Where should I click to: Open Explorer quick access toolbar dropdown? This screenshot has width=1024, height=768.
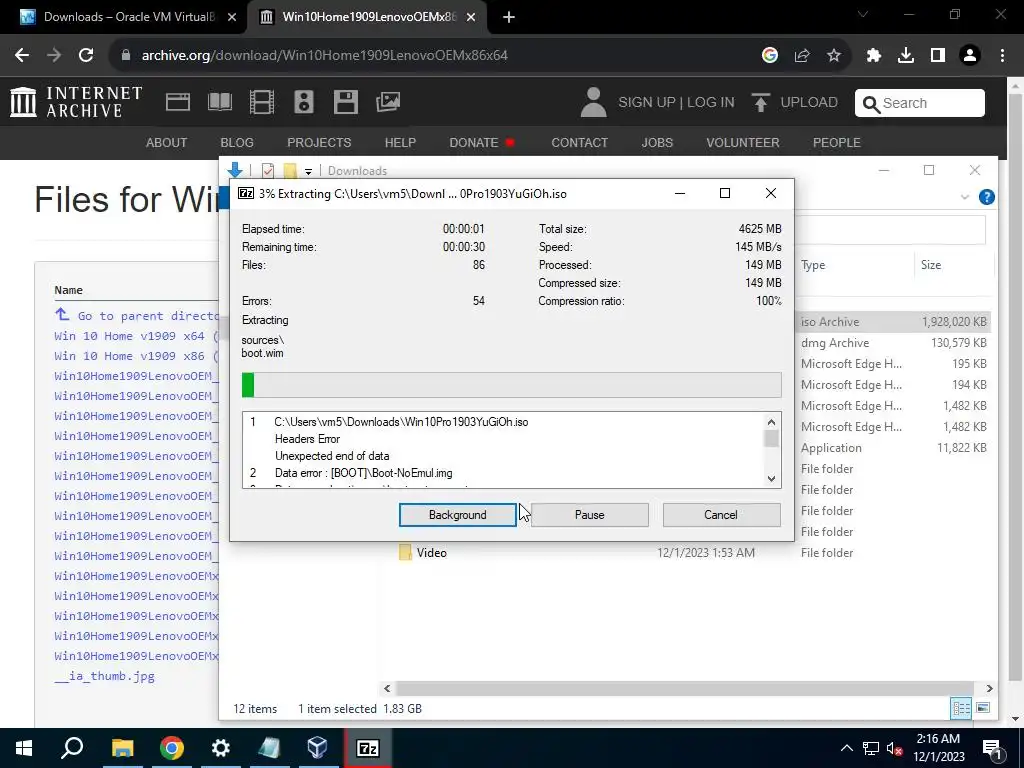(308, 171)
